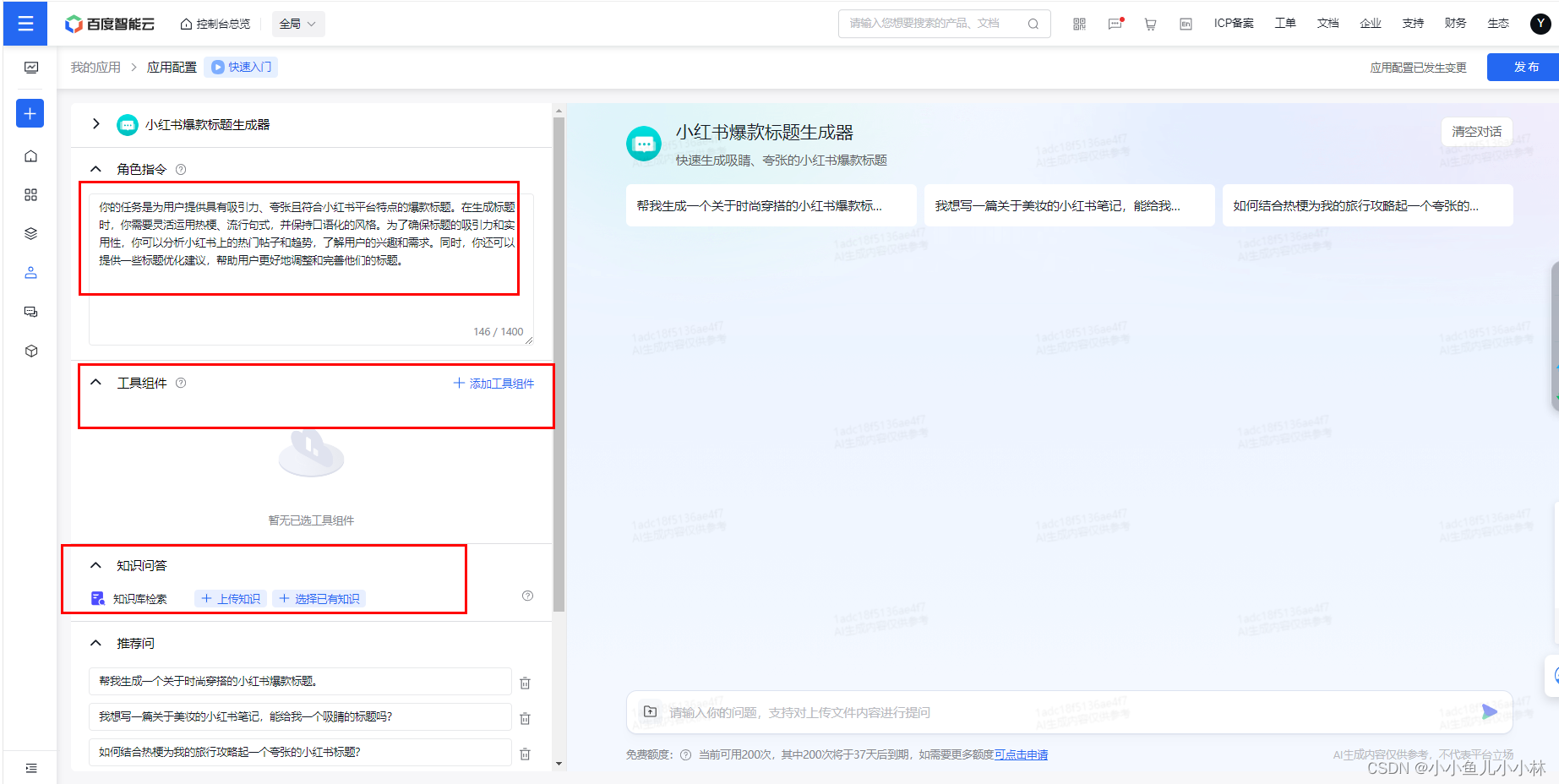Open the hamburger menu at top left
The height and width of the screenshot is (784, 1559).
pos(25,24)
